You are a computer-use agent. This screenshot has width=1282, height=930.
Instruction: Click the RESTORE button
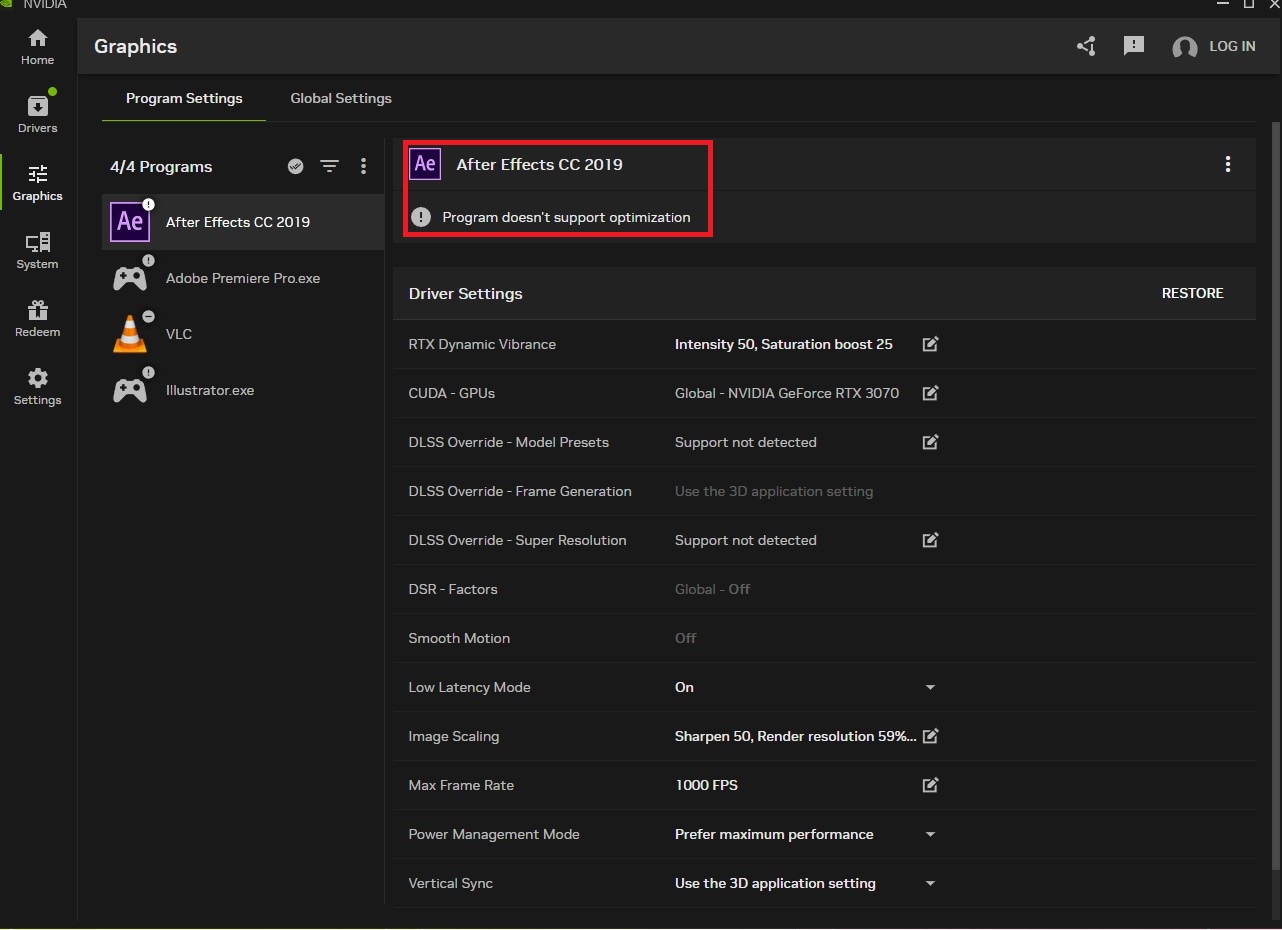point(1192,293)
